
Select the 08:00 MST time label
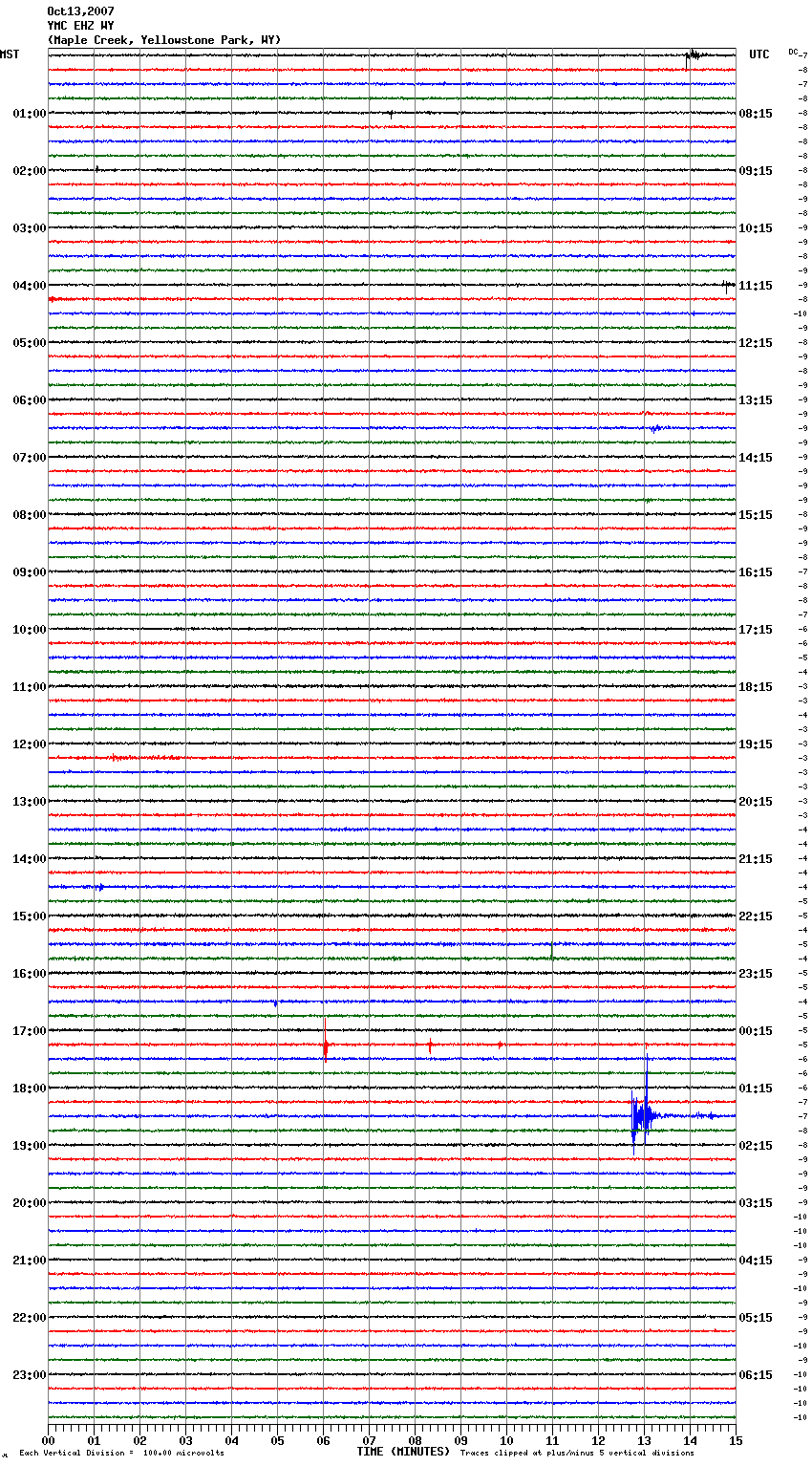pos(30,515)
